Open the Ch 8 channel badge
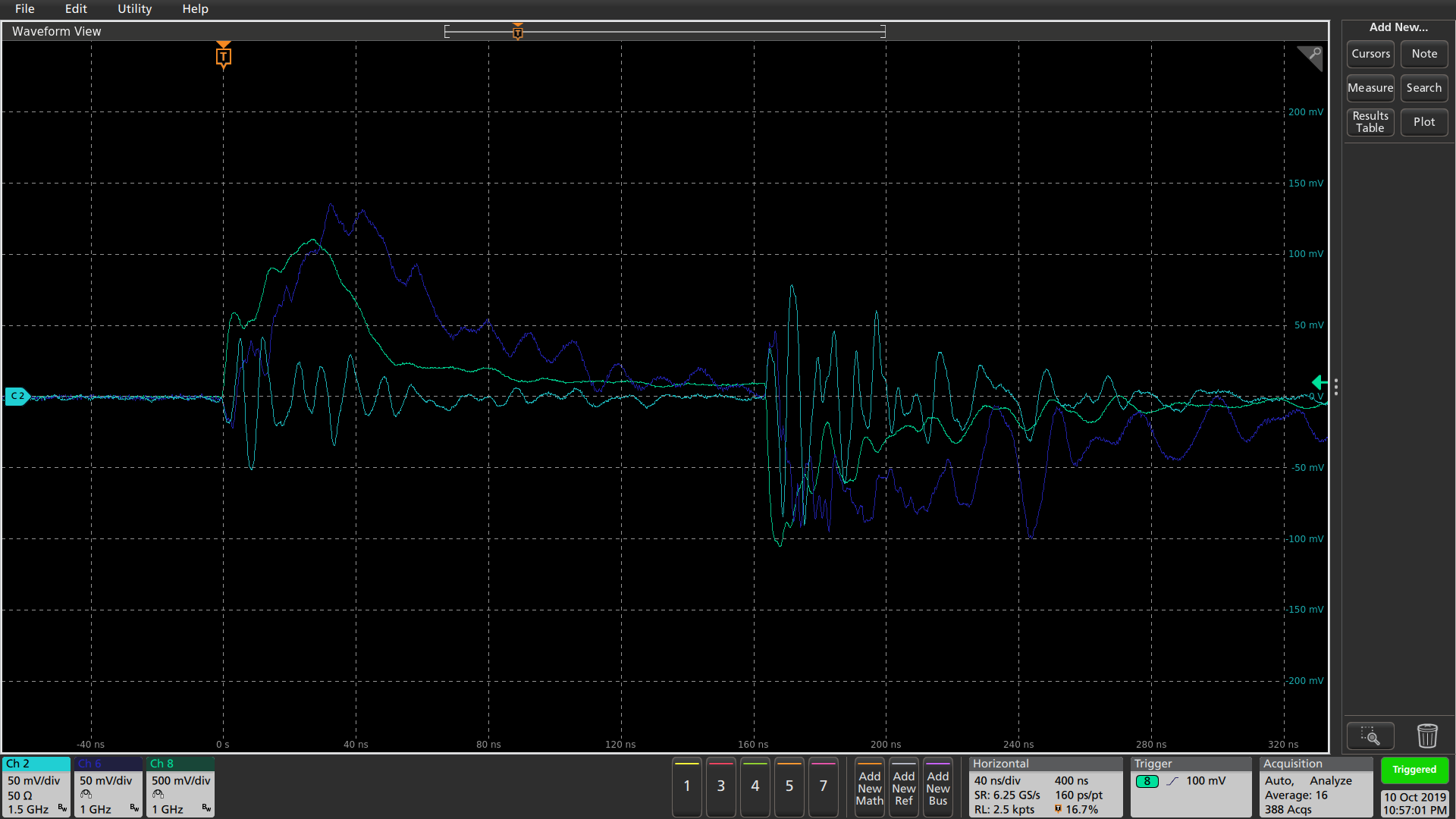Image resolution: width=1456 pixels, height=819 pixels. pyautogui.click(x=180, y=786)
